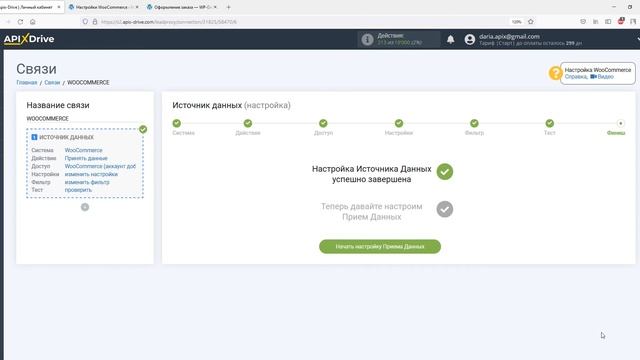Click the изменить настройки link
The image size is (640, 360).
(x=91, y=174)
